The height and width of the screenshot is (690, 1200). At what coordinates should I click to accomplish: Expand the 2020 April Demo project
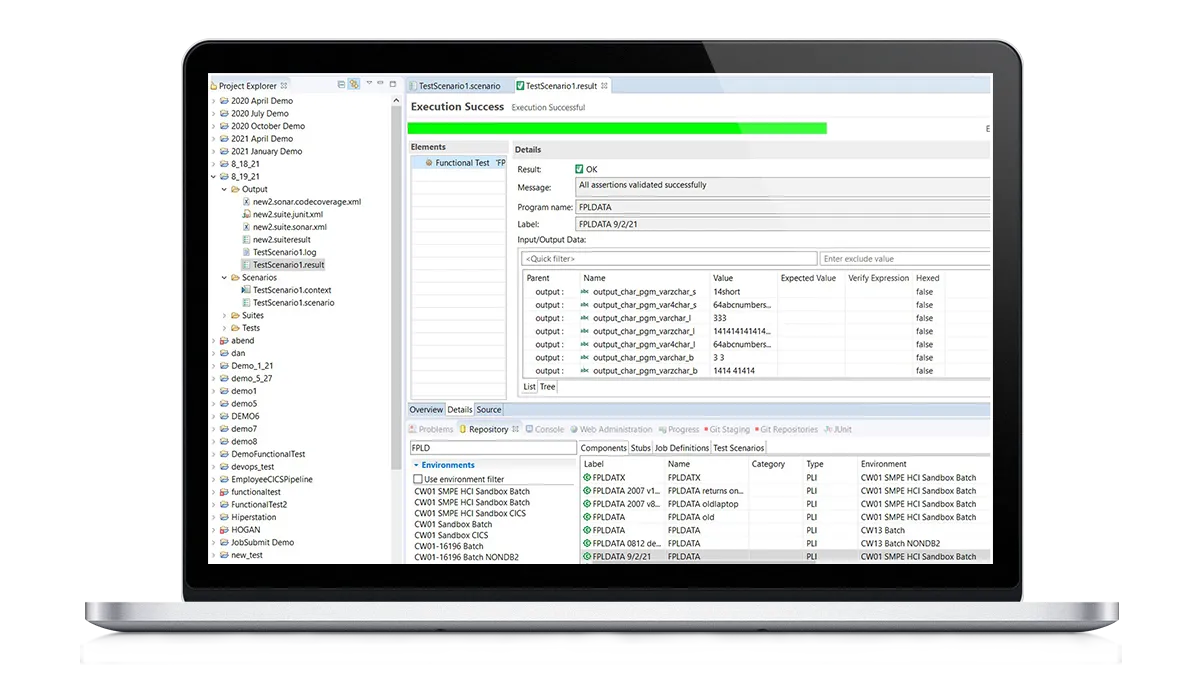tap(213, 101)
